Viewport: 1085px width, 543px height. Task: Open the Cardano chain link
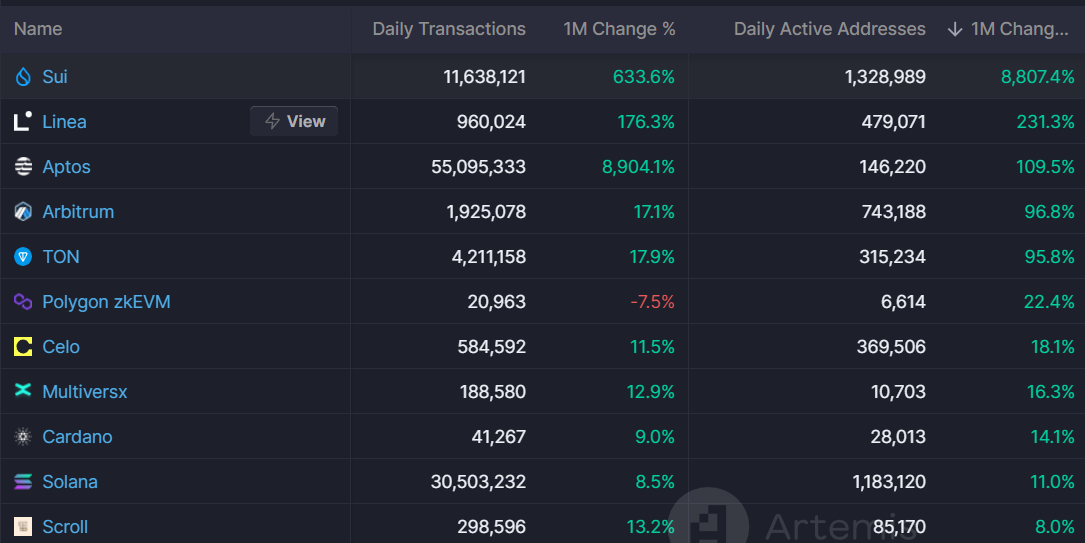(x=78, y=436)
